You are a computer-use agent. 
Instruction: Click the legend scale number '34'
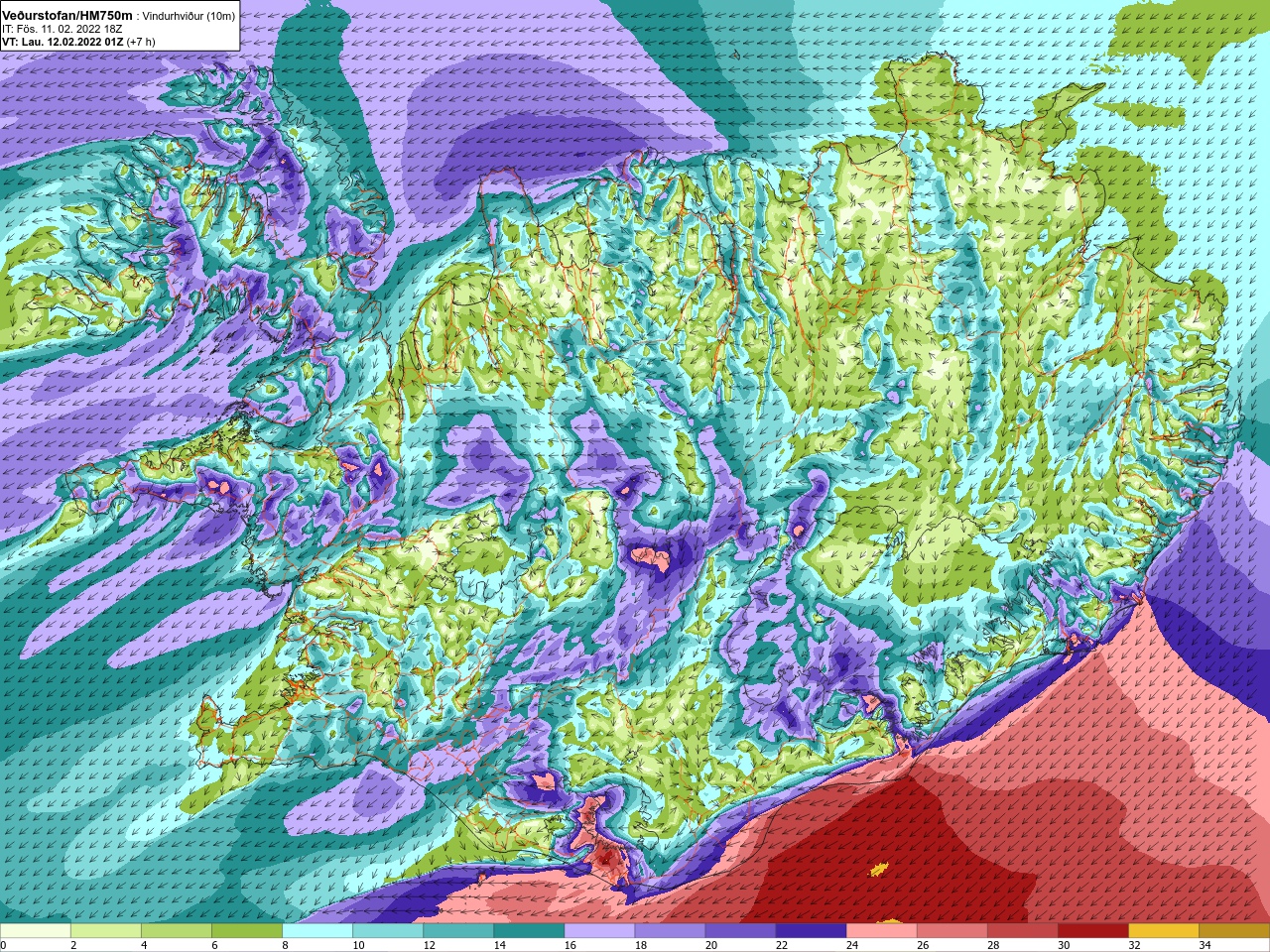(x=1204, y=945)
